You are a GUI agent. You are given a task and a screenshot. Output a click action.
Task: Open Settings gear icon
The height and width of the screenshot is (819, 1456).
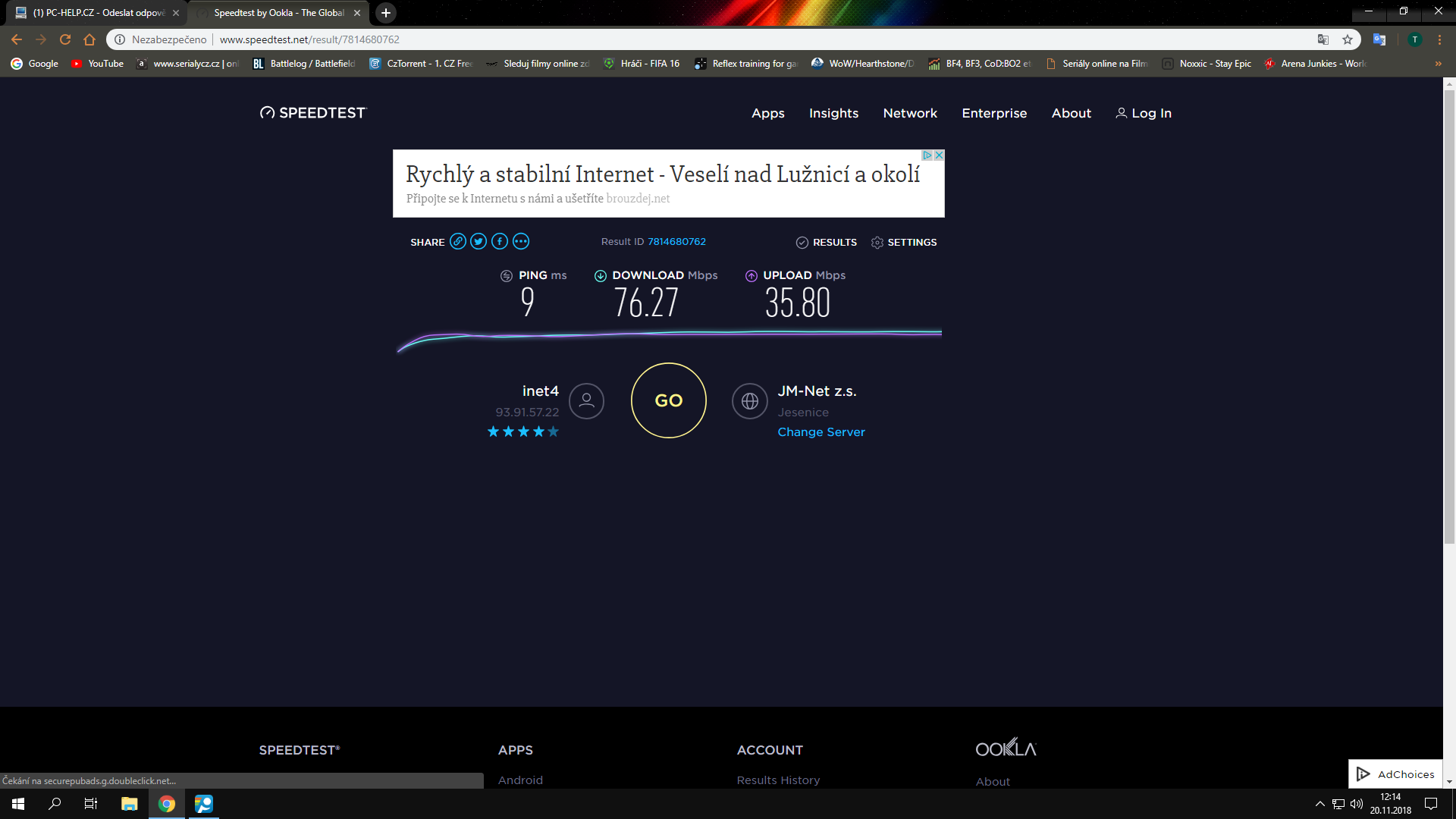point(877,242)
